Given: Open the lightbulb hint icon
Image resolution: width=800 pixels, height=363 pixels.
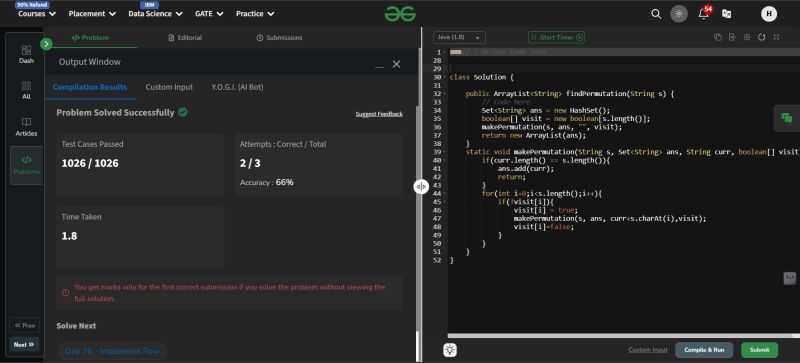Looking at the screenshot, I should click(x=450, y=350).
